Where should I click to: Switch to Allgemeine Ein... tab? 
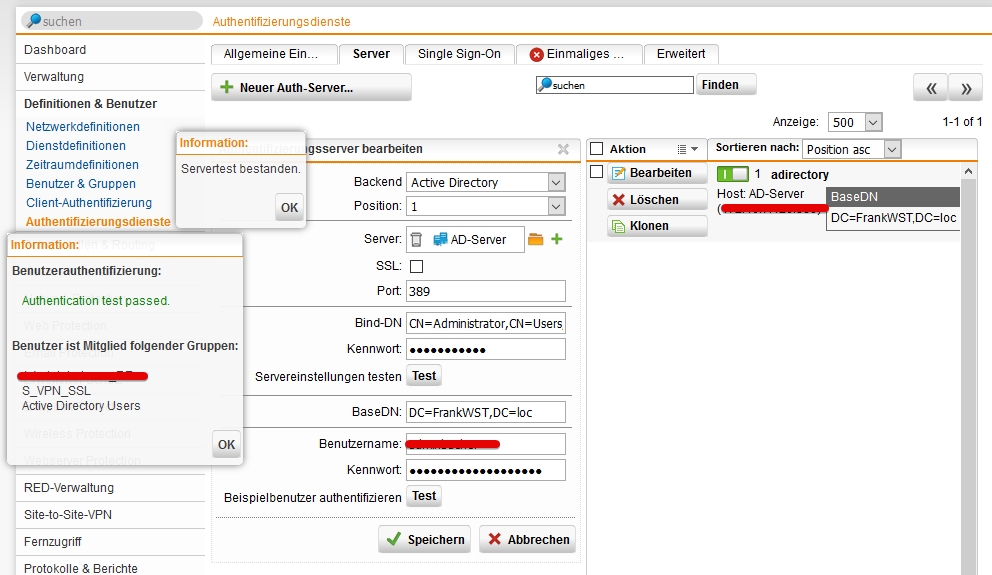(x=274, y=54)
